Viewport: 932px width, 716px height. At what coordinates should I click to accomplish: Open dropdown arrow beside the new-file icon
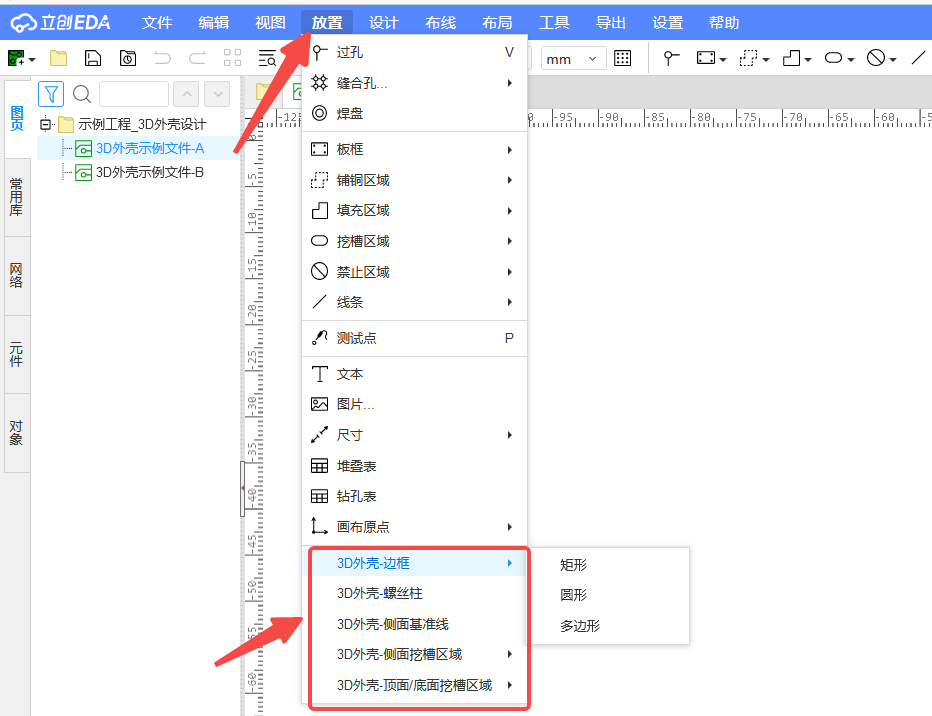tap(32, 60)
